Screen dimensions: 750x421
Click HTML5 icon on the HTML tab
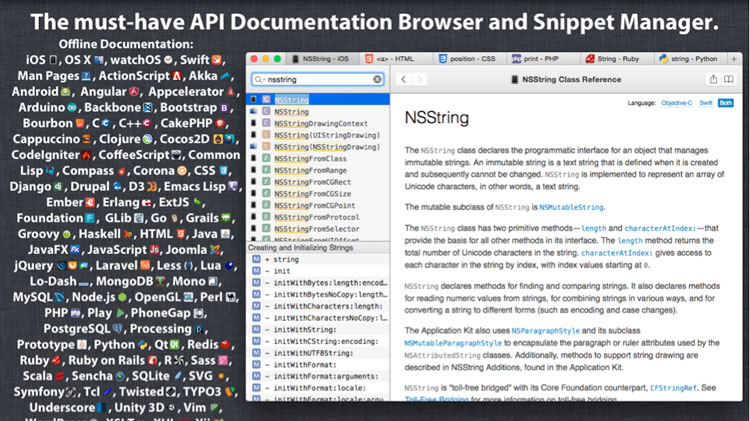(x=369, y=58)
